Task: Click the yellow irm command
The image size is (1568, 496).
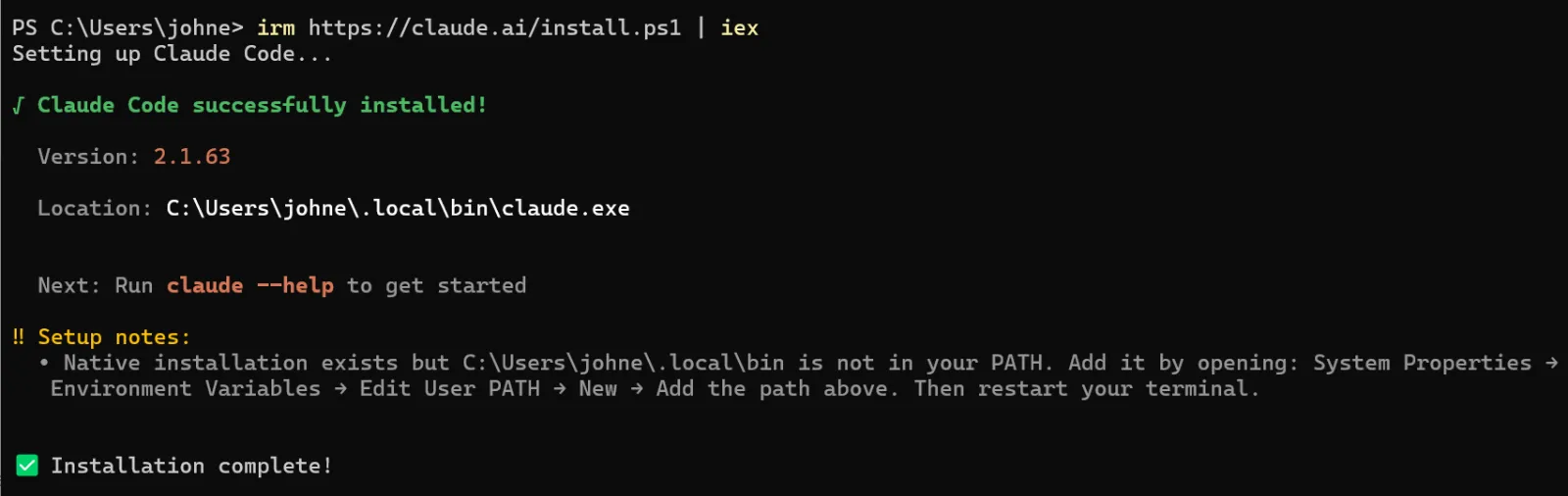Action: pyautogui.click(x=275, y=27)
